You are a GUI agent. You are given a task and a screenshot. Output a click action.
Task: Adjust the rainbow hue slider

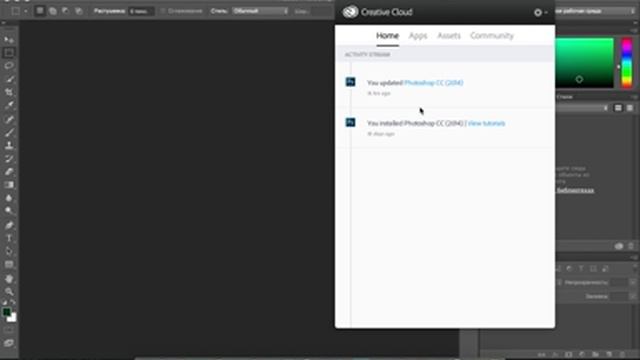(627, 62)
